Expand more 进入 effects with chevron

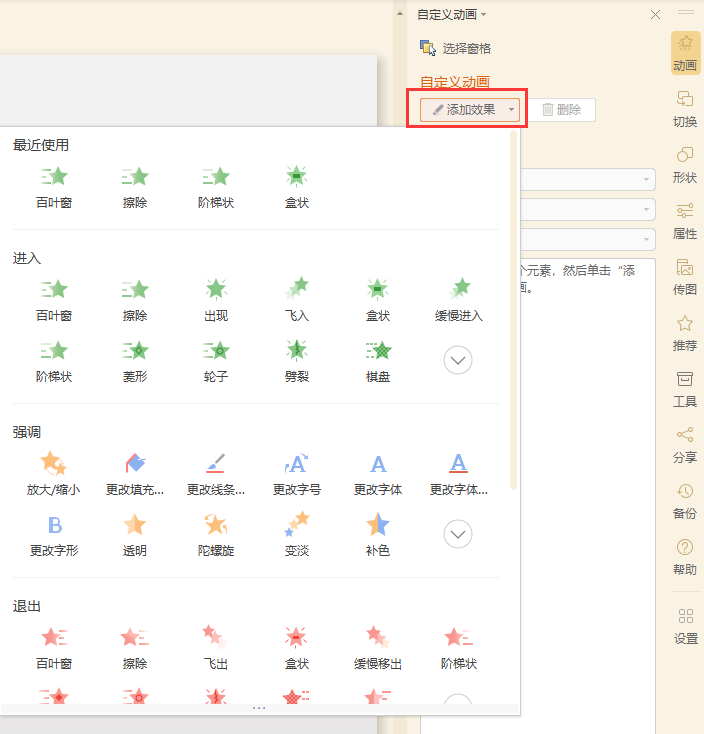[458, 360]
